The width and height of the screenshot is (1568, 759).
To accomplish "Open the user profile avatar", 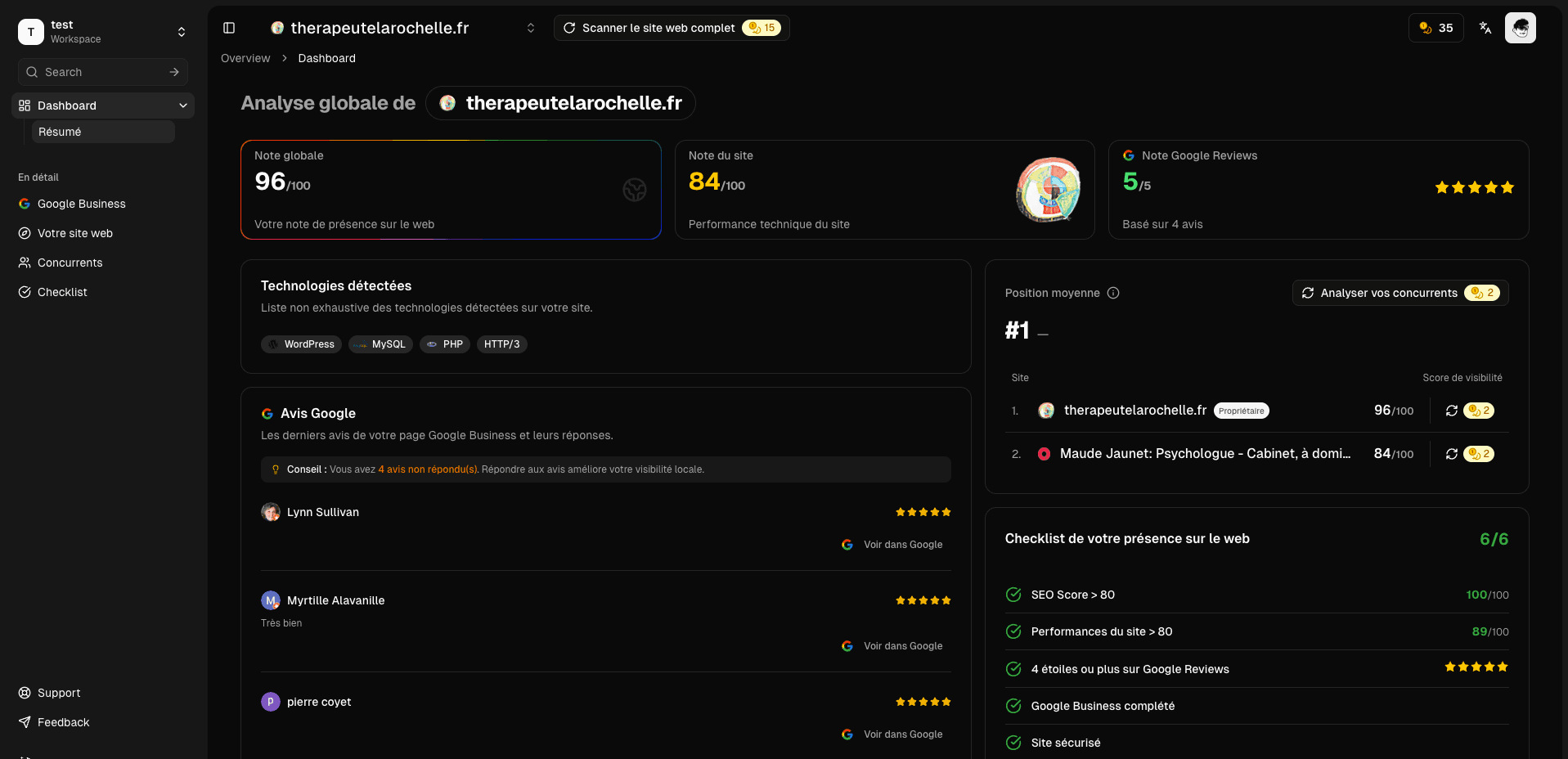I will [1521, 27].
